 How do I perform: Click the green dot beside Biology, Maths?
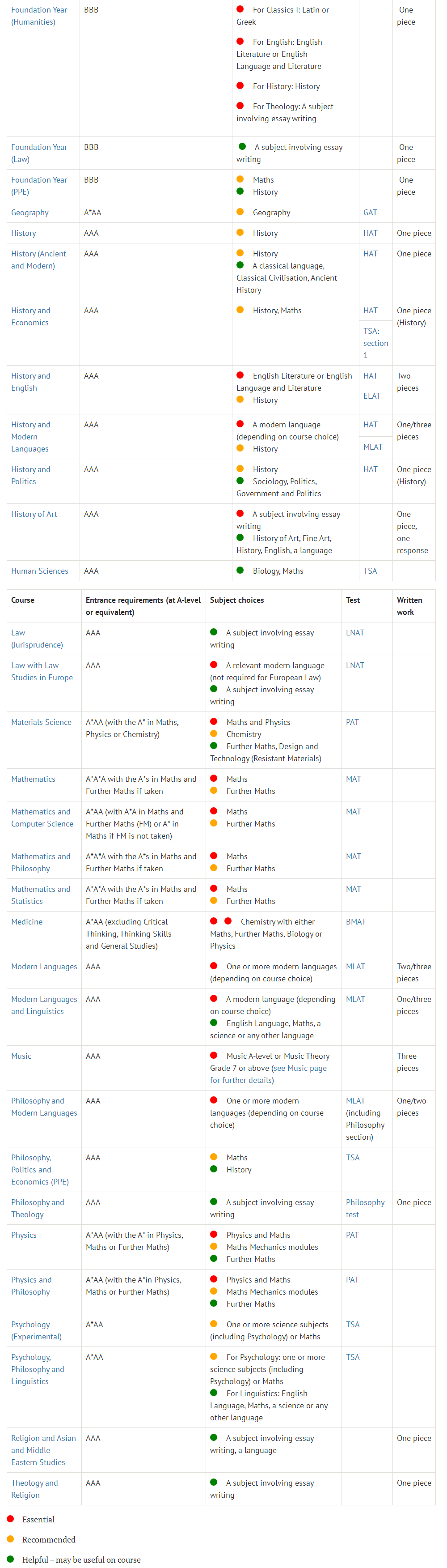click(240, 571)
